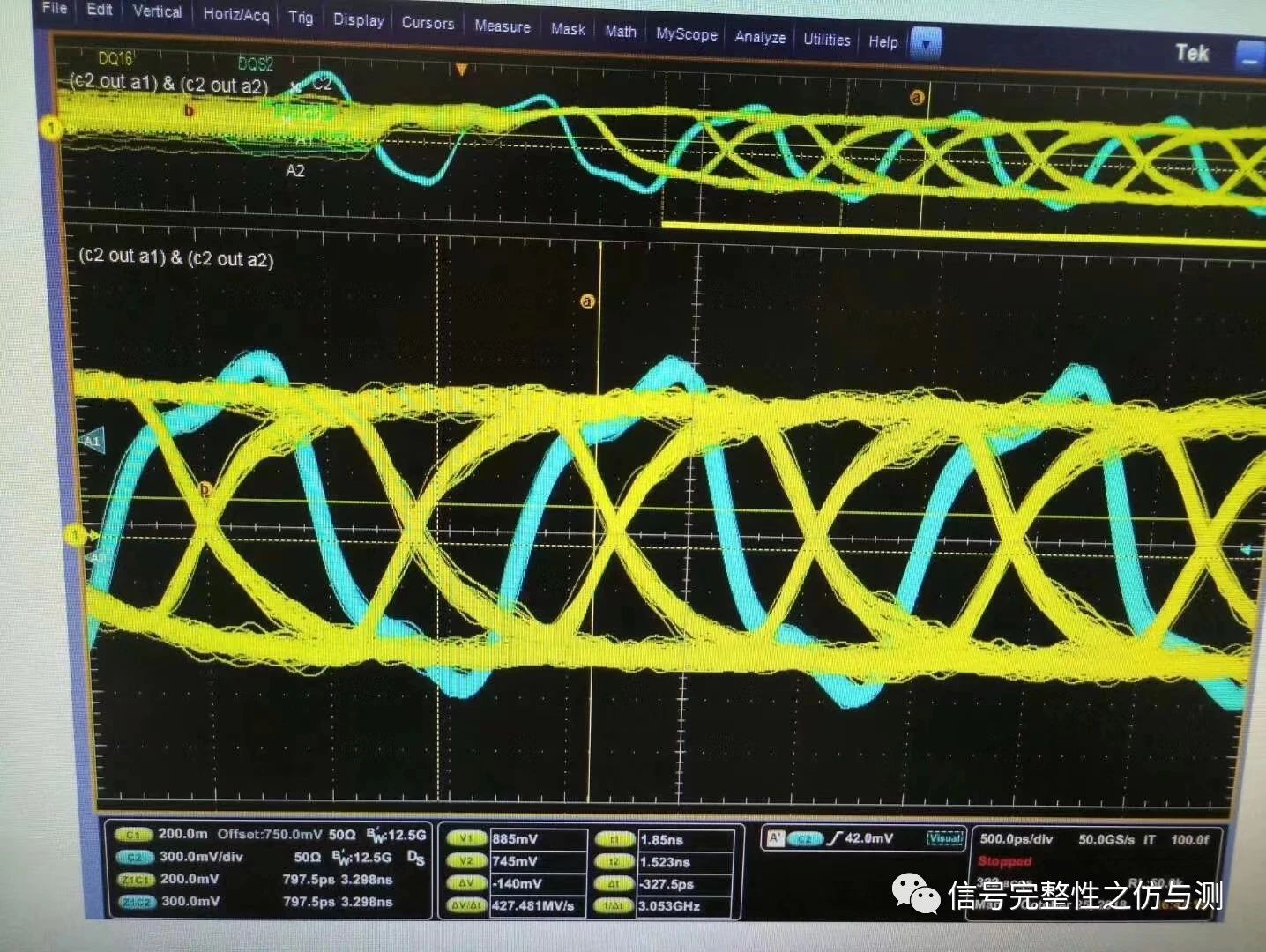Open the Vertical menu
This screenshot has height=952, width=1266.
(157, 11)
